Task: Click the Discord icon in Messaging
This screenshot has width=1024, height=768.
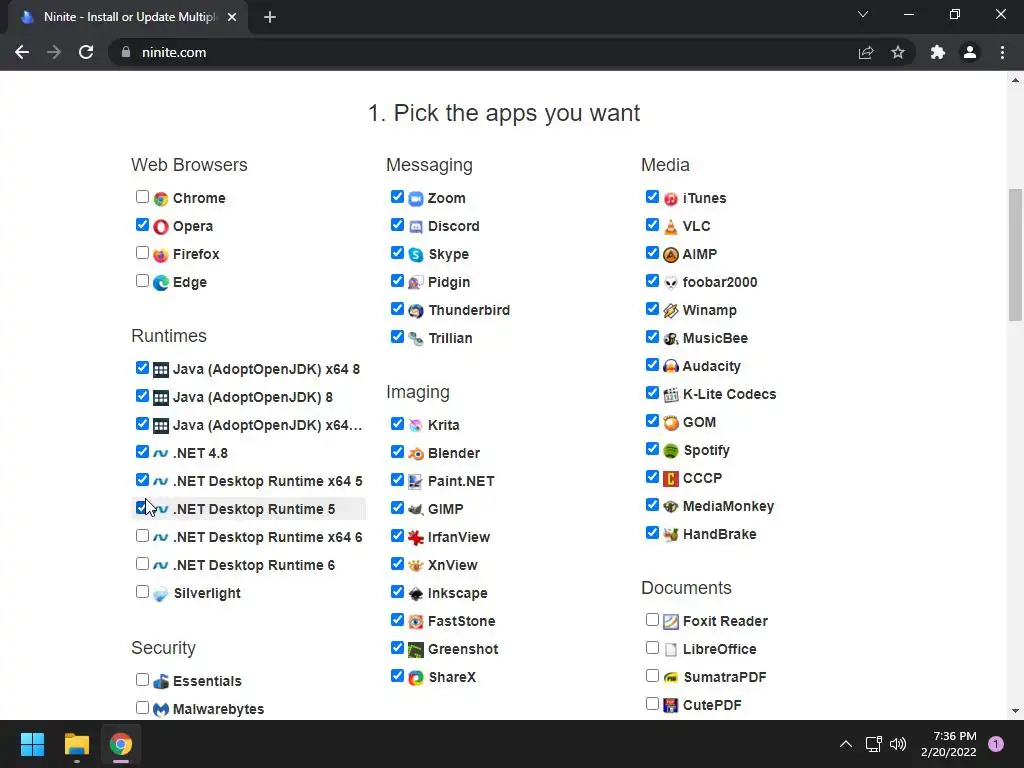Action: click(415, 227)
